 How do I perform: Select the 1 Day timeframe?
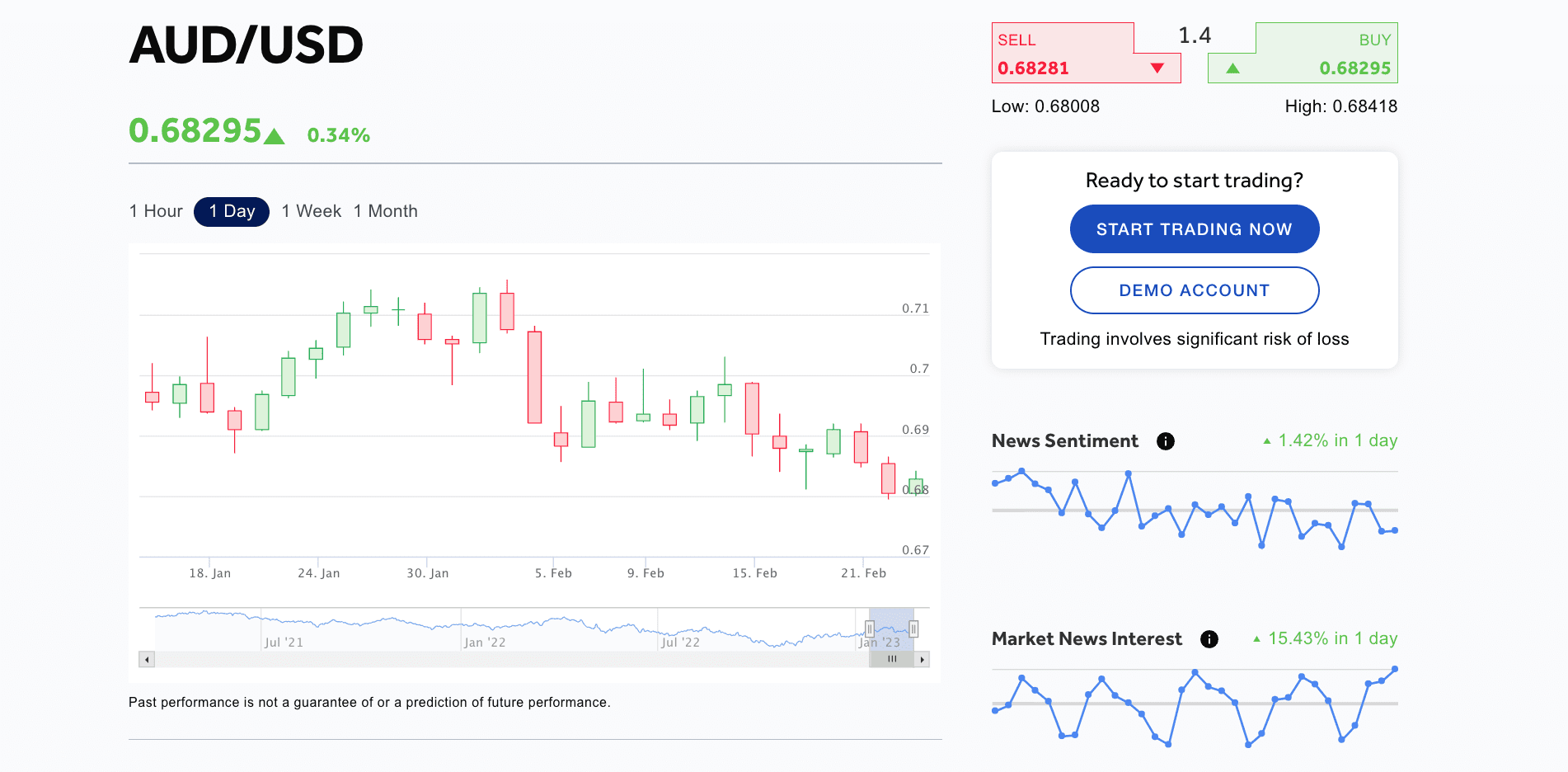232,211
